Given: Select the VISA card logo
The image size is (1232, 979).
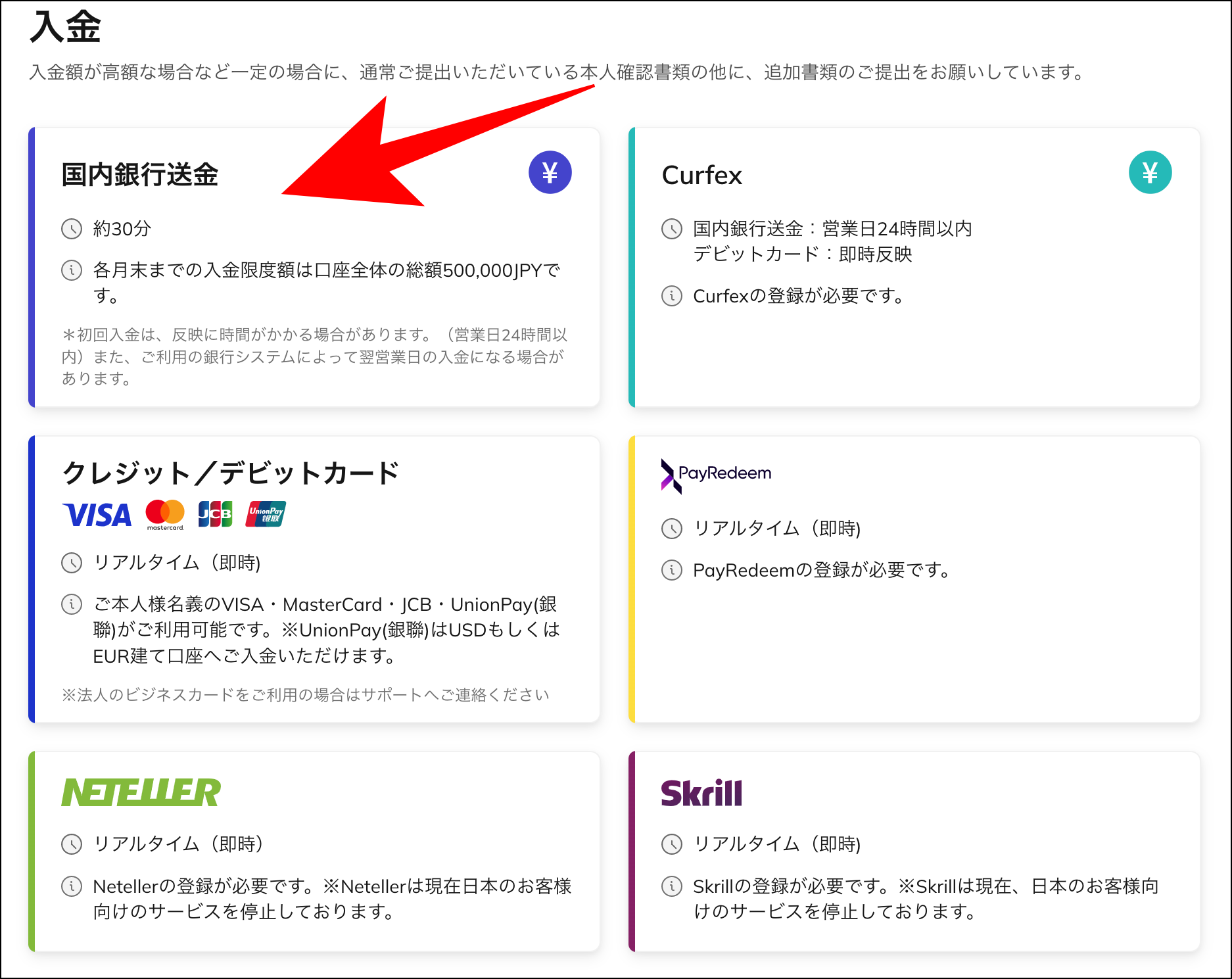Looking at the screenshot, I should coord(96,515).
